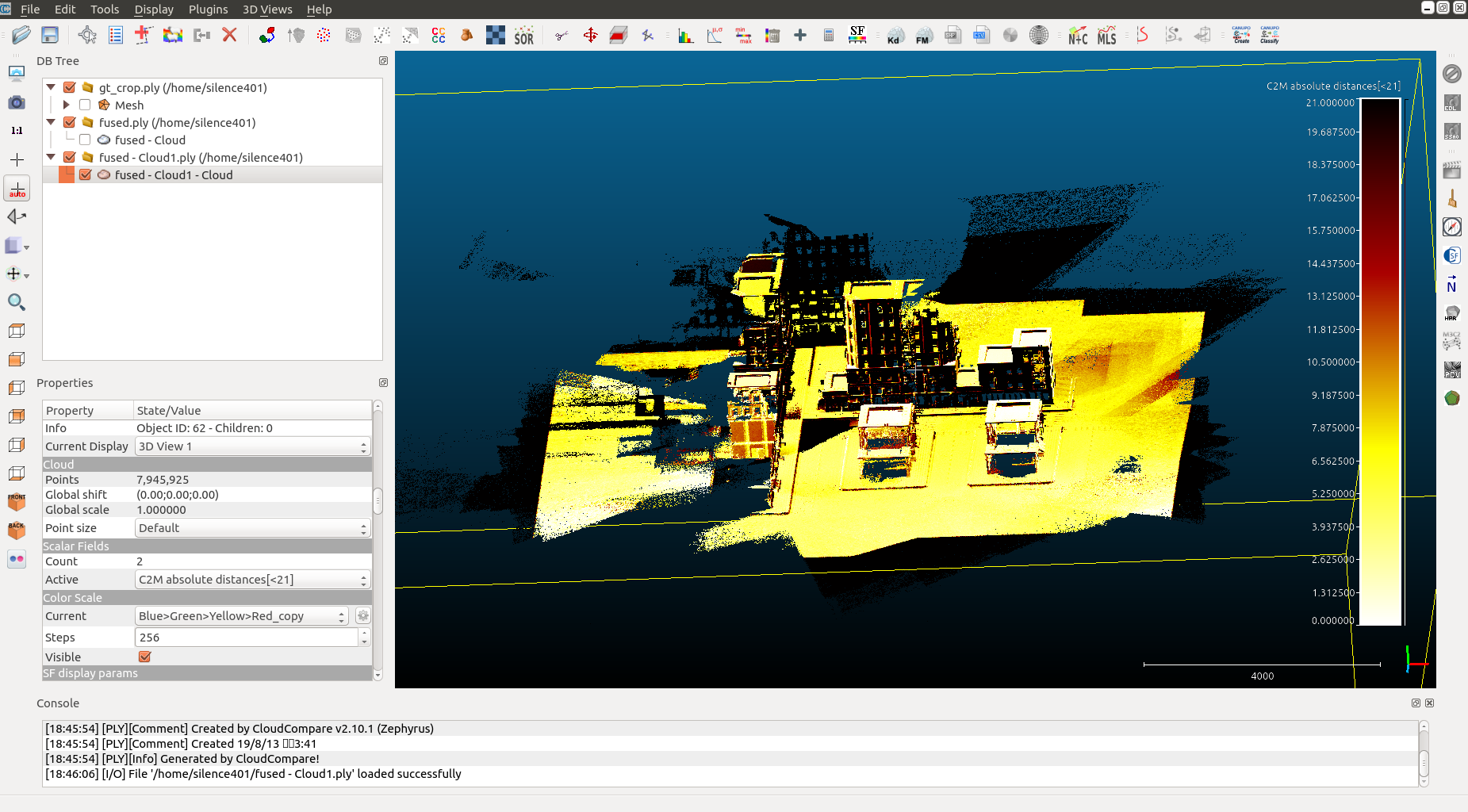Open the Active scalar field dropdown
1468x812 pixels.
pyautogui.click(x=252, y=580)
